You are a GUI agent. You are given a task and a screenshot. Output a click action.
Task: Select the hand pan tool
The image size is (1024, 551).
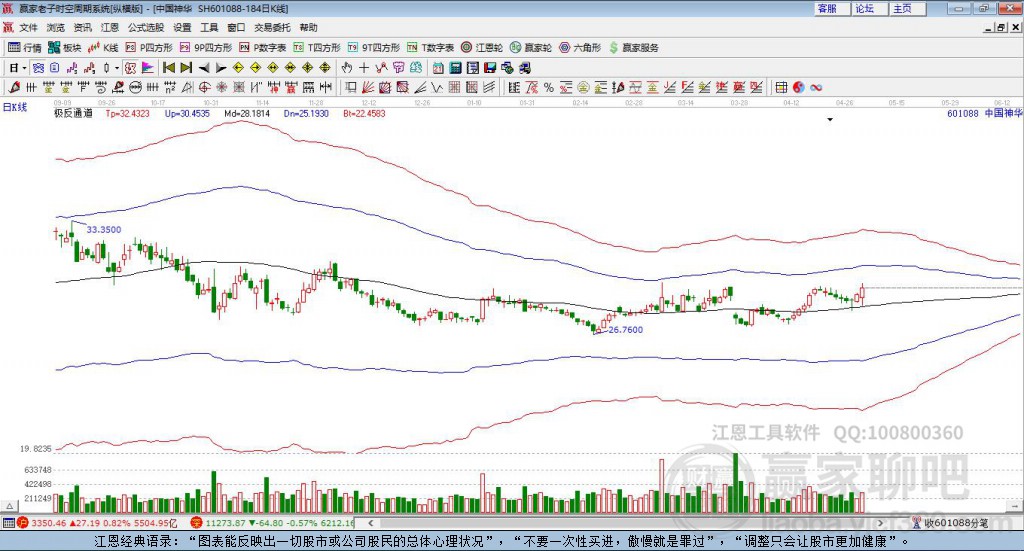coord(346,68)
